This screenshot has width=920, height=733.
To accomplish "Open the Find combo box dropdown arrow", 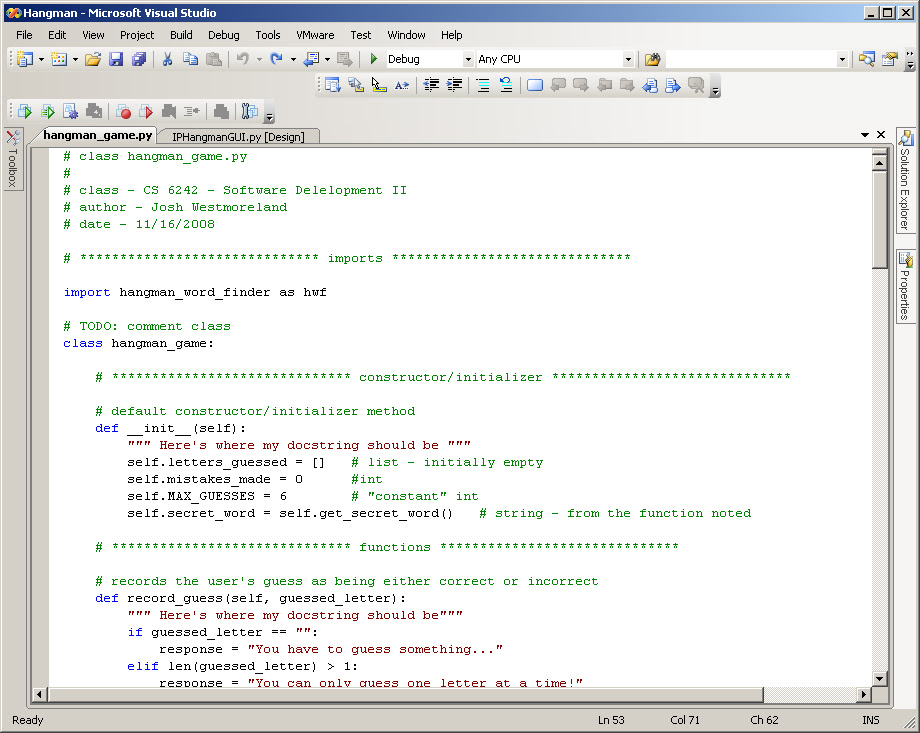I will click(842, 59).
